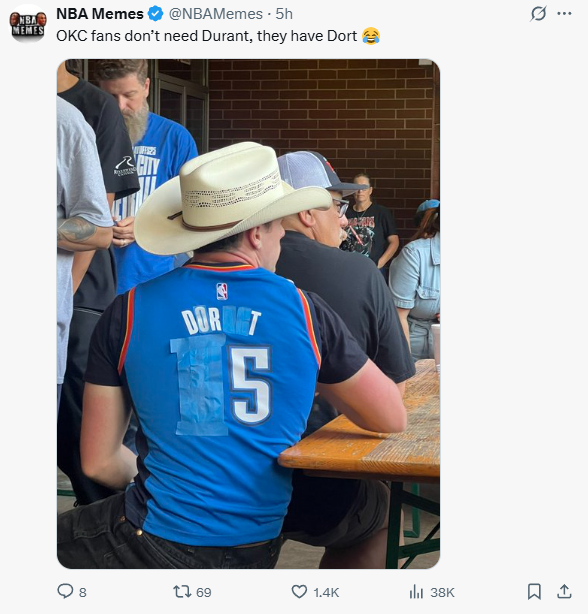The image size is (588, 614).
Task: Click the share upload arrow icon
Action: tap(564, 592)
